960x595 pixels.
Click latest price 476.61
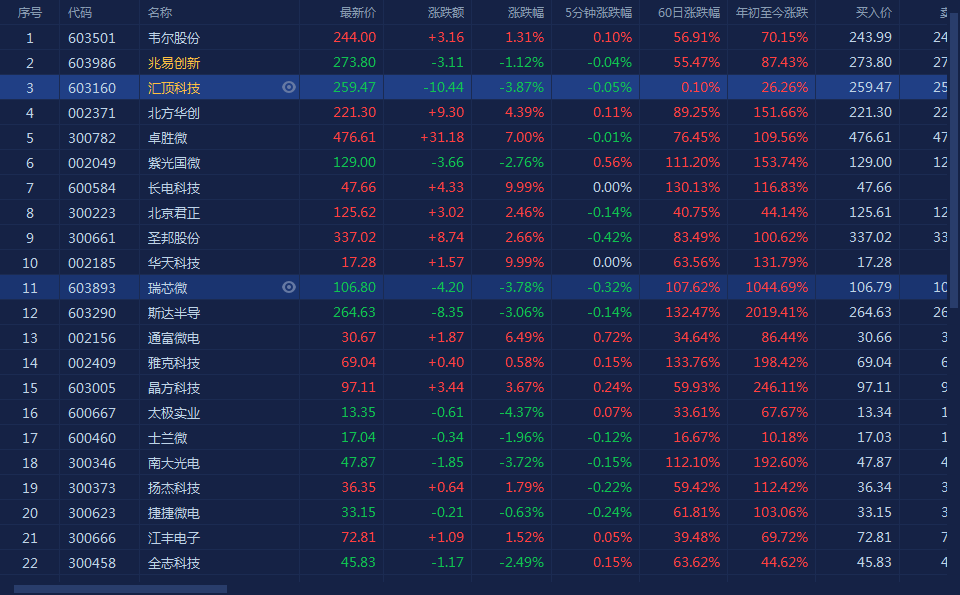click(354, 137)
